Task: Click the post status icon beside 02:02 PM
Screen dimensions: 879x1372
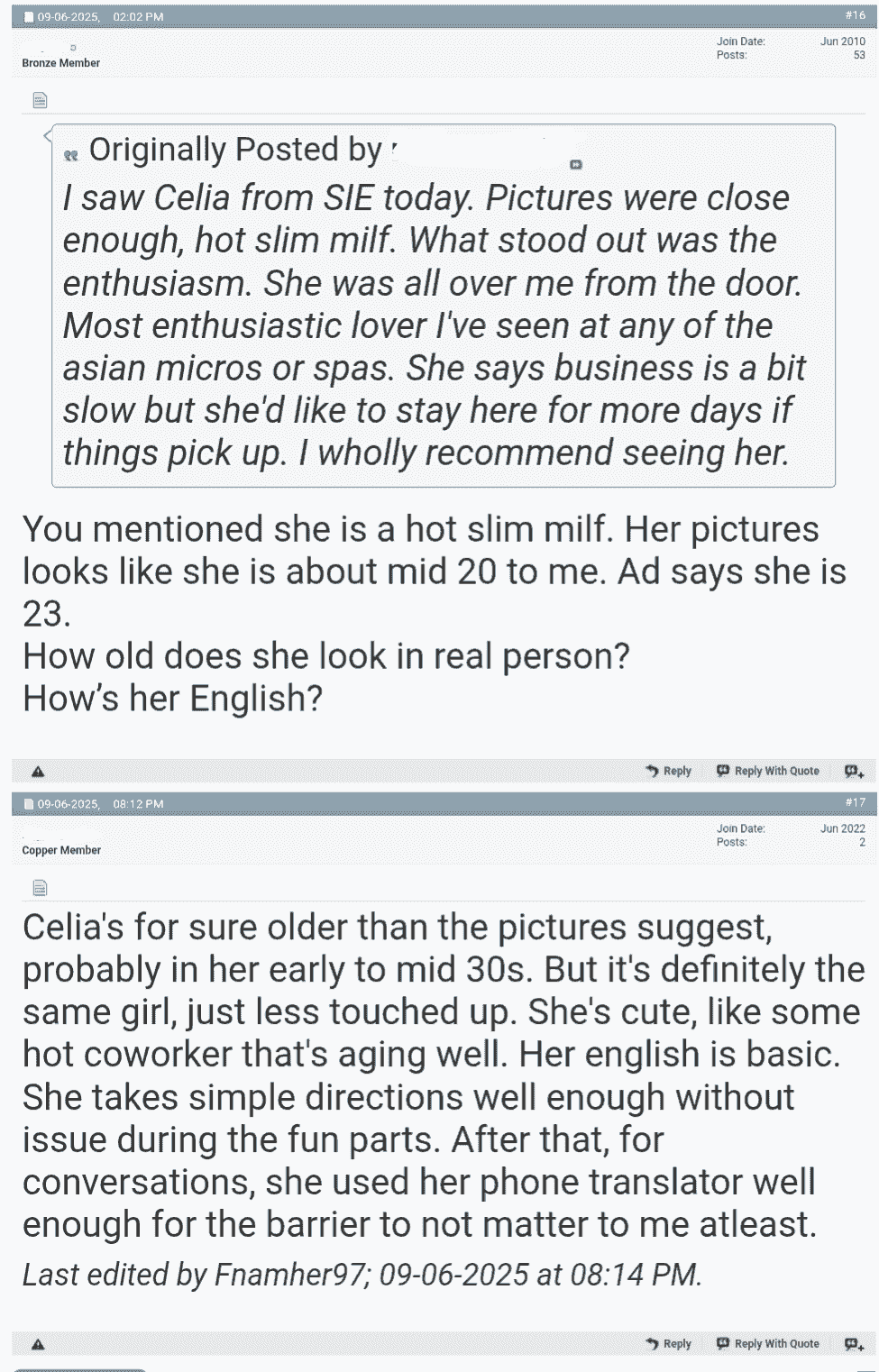Action: 29,17
